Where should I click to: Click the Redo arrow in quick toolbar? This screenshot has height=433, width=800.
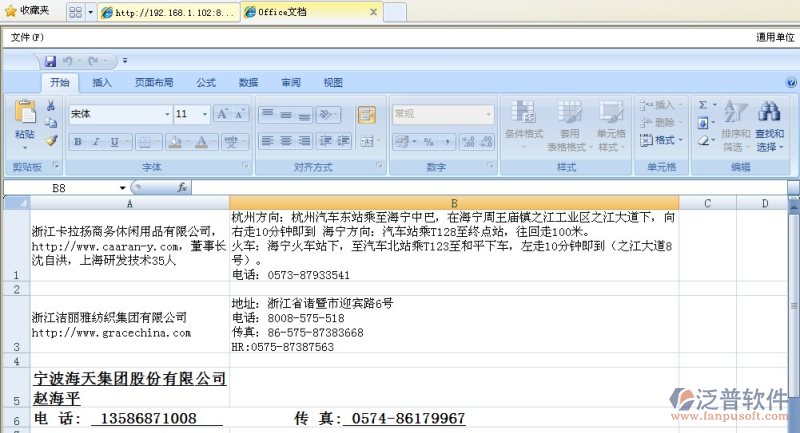93,61
